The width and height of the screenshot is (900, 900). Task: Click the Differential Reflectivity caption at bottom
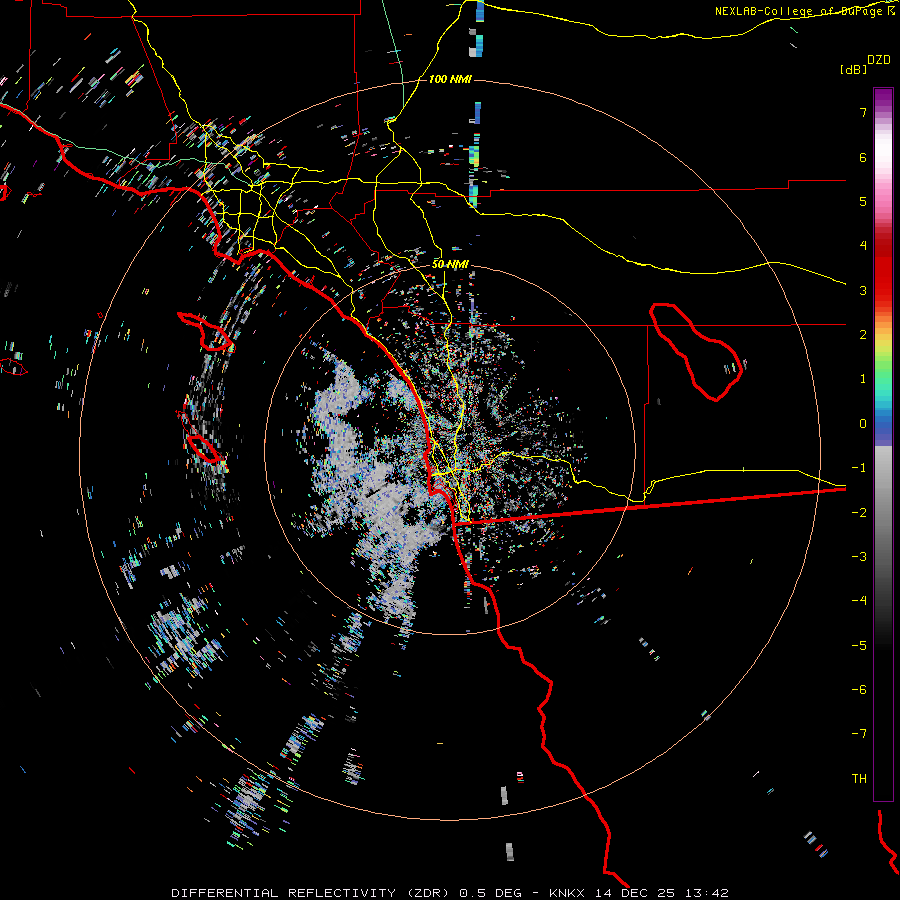pyautogui.click(x=450, y=893)
